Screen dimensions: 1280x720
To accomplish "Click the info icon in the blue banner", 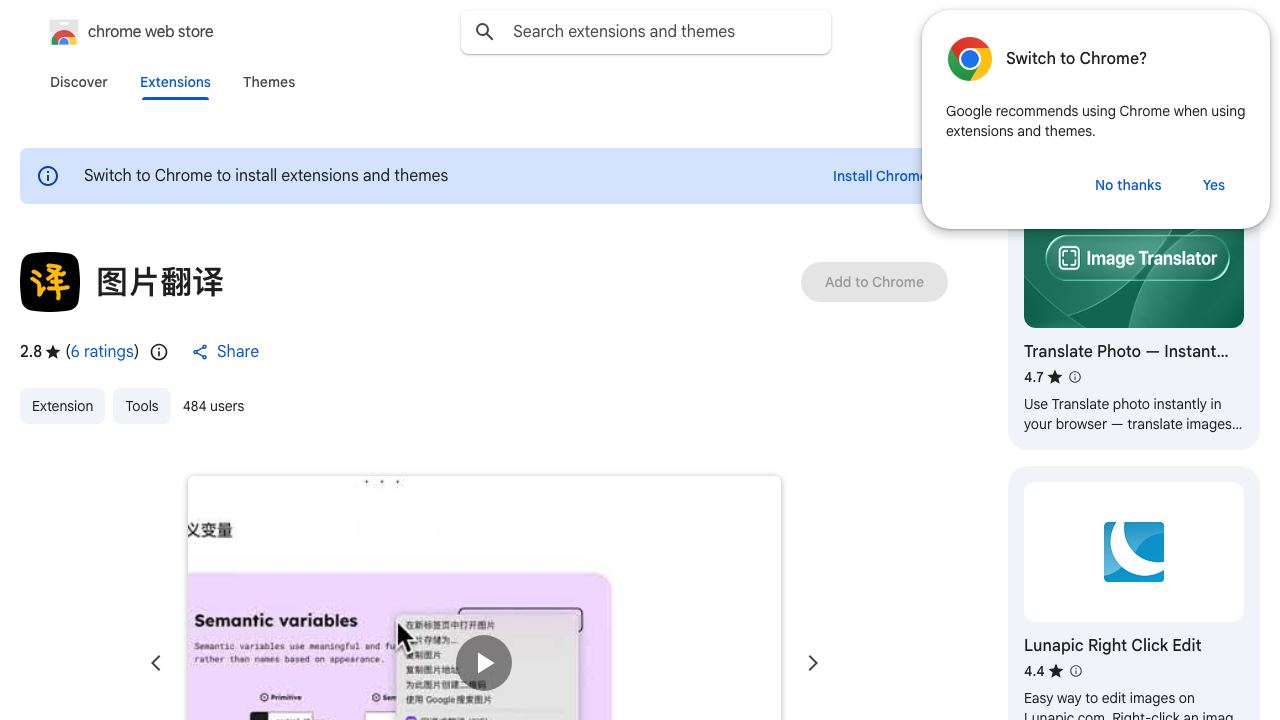I will click(x=48, y=176).
